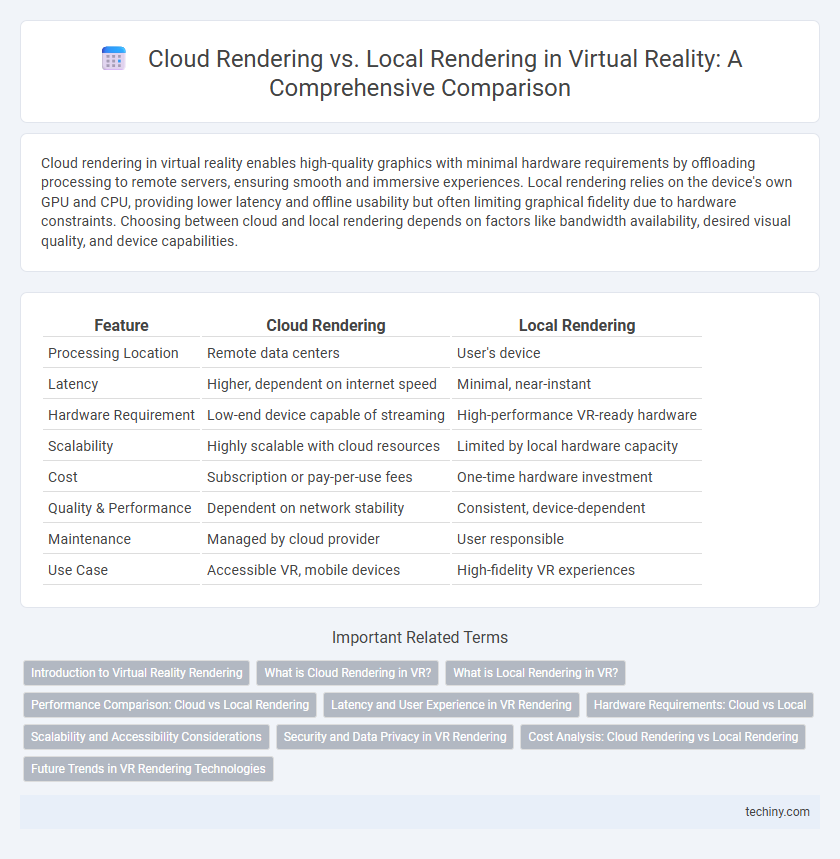Click Consistent, device-dependent cell
The height and width of the screenshot is (859, 840).
(577, 508)
